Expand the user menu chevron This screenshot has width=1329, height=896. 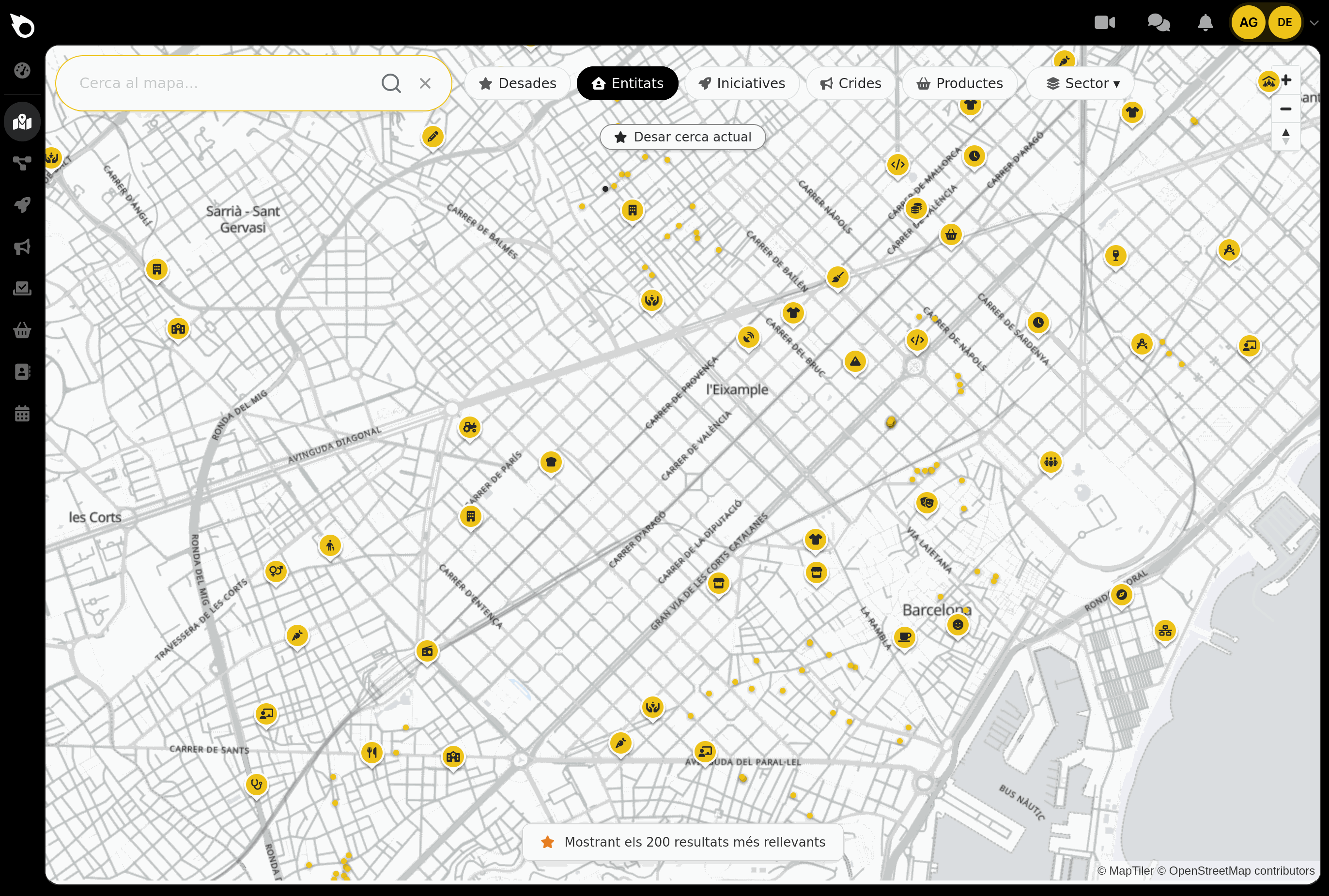pos(1314,23)
